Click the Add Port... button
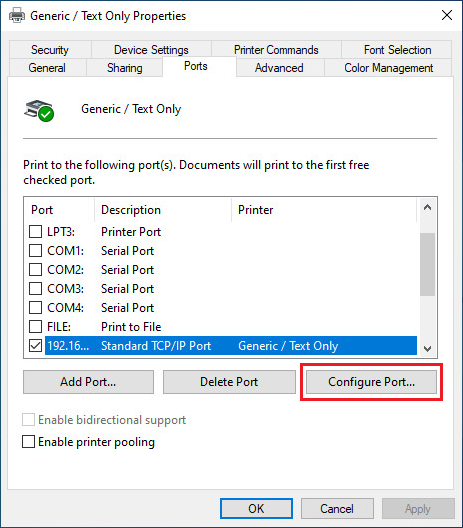 (88, 382)
